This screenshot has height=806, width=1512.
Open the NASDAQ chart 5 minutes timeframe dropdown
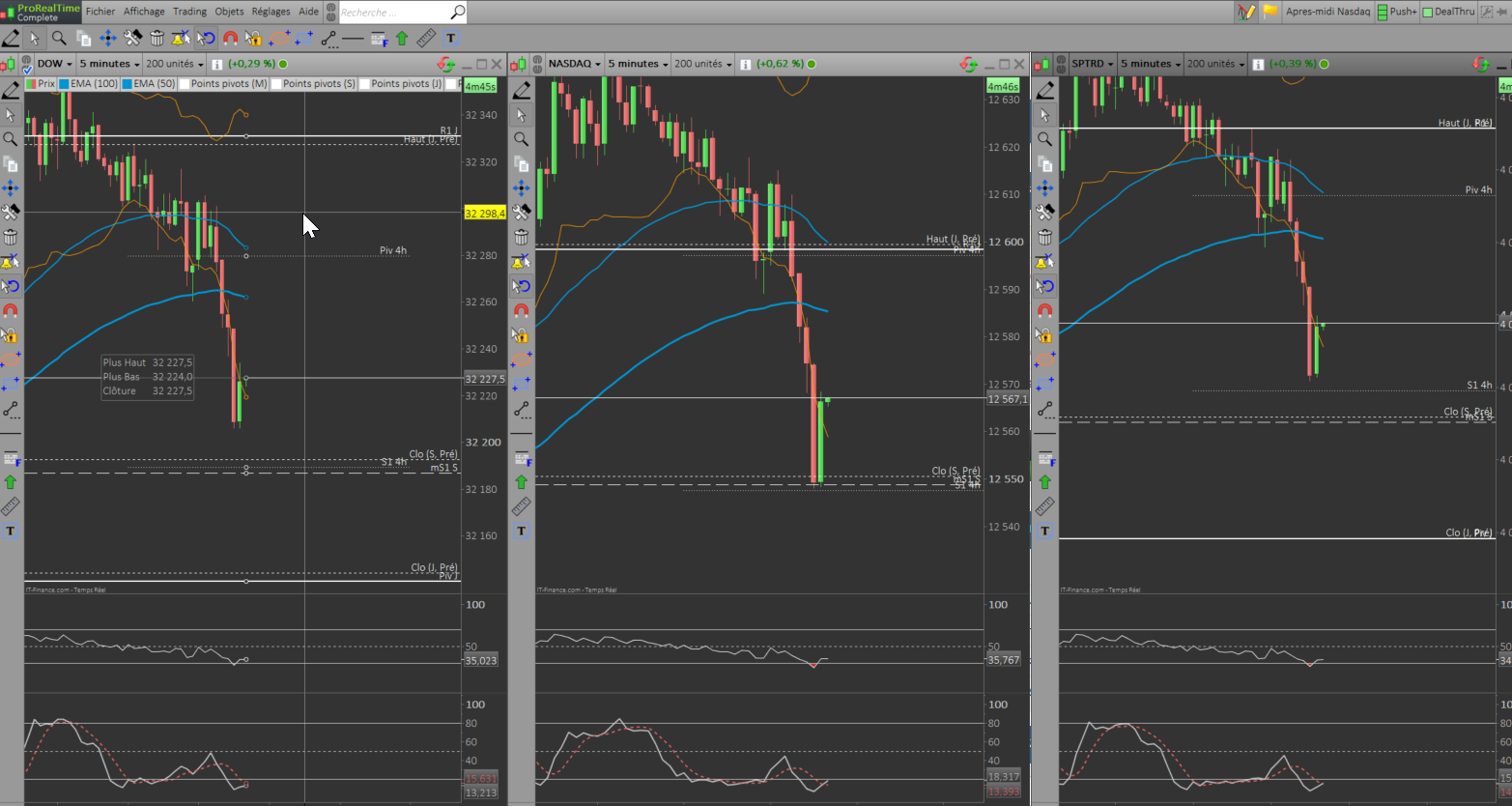(x=638, y=64)
